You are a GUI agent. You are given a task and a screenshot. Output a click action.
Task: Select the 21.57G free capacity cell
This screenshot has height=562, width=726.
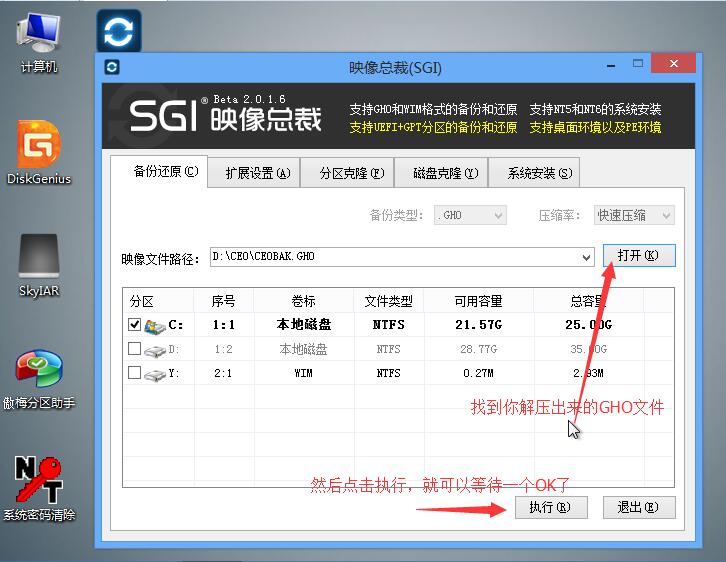click(x=478, y=325)
